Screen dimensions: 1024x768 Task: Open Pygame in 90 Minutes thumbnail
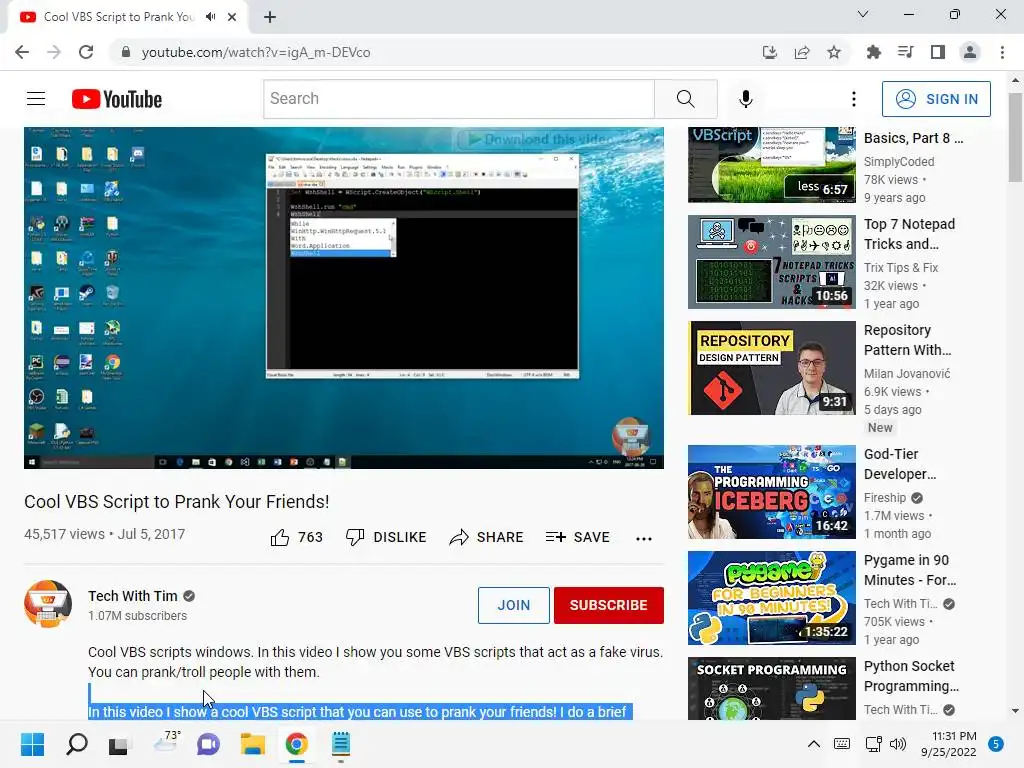pos(771,598)
